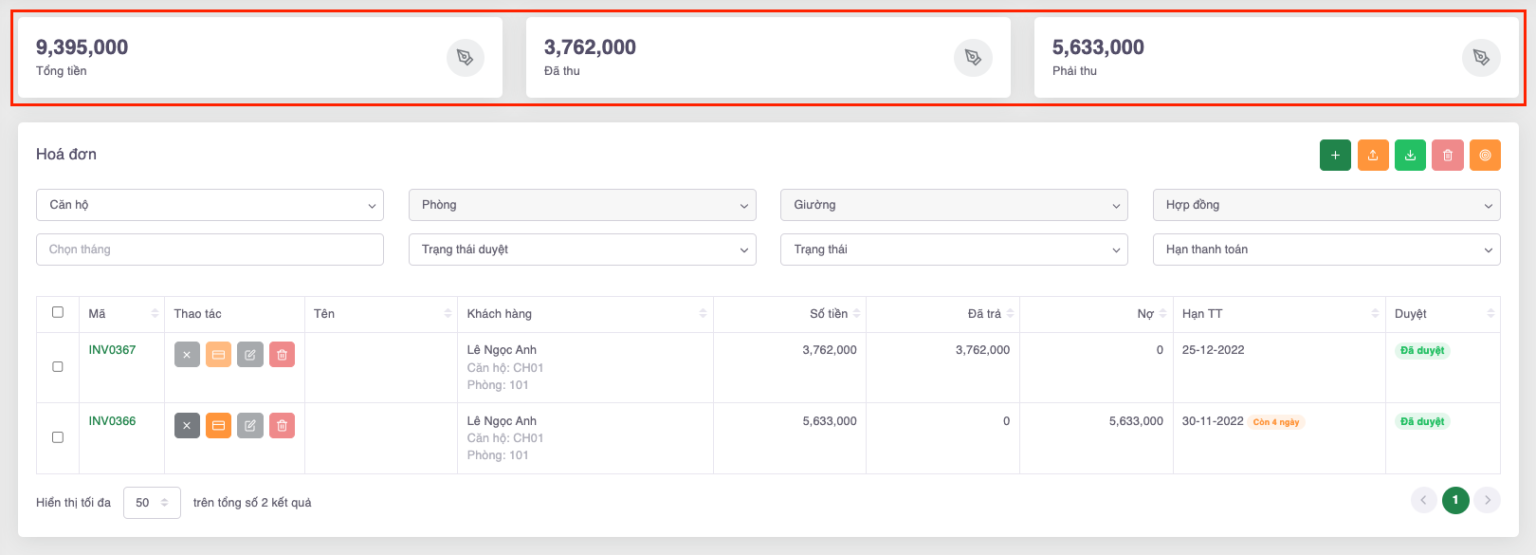
Task: Open invoice link INV0367
Action: coord(112,350)
